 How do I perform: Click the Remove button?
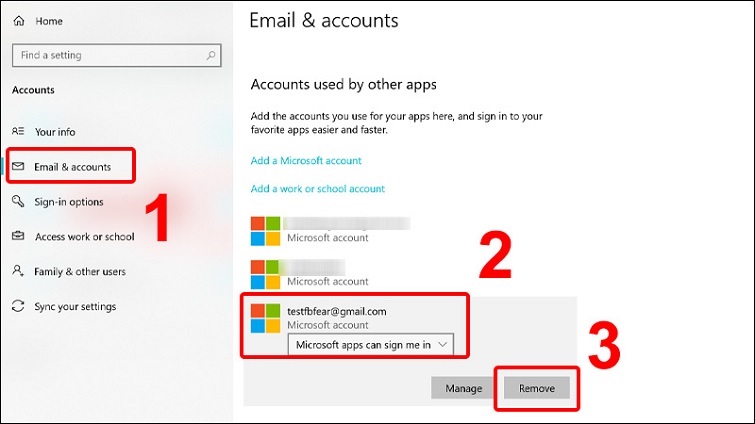[x=537, y=388]
